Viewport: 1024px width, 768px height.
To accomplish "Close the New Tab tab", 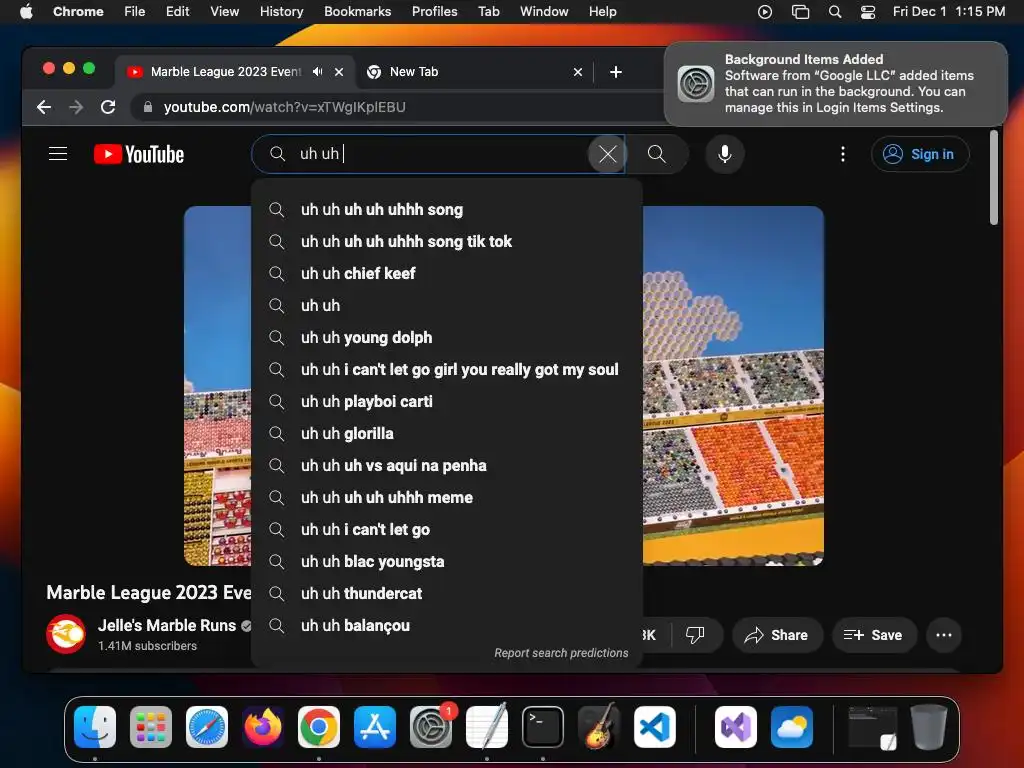I will point(577,72).
